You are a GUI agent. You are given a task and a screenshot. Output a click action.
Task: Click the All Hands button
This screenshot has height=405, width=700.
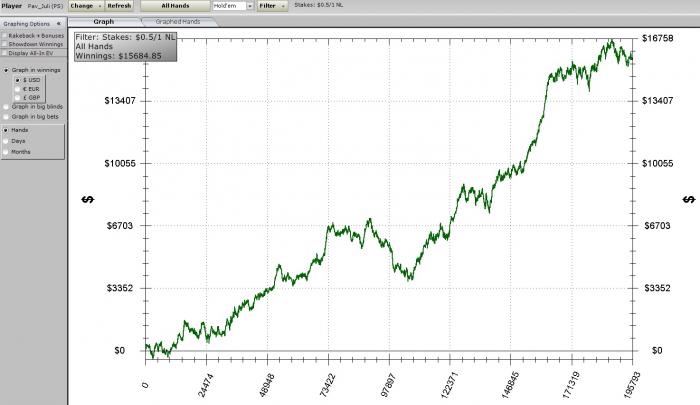coord(175,6)
